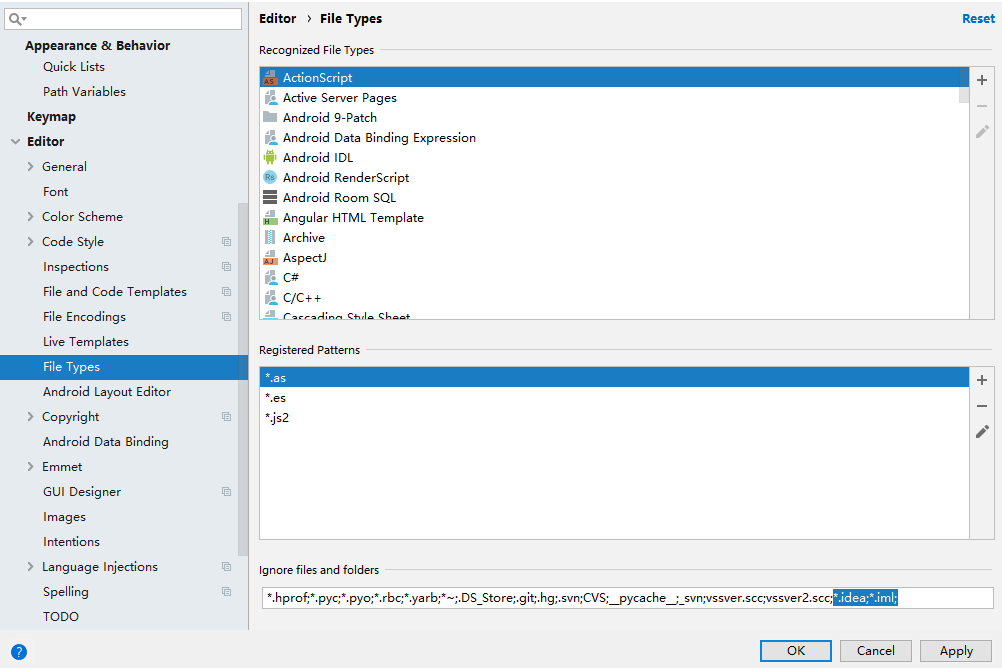This screenshot has width=1002, height=668.
Task: Open the Intentions settings page
Action: [72, 542]
